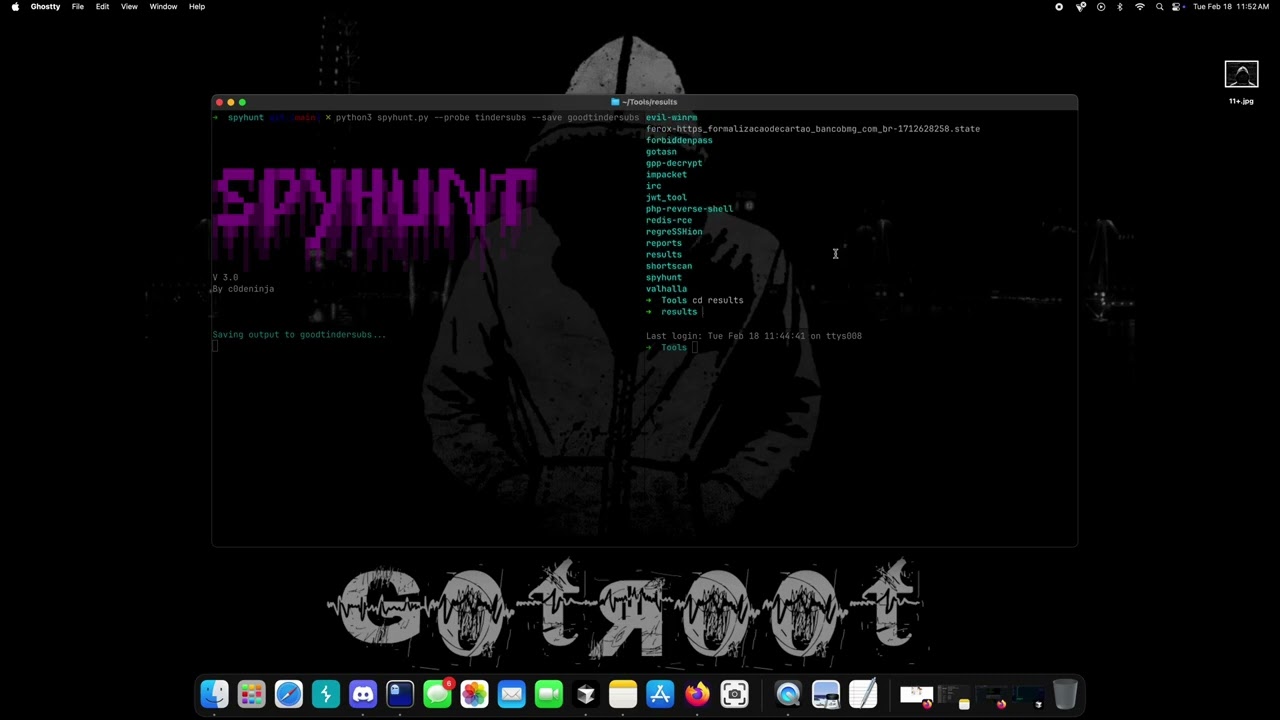This screenshot has height=720, width=1280.
Task: Click 'gpp-decrypt' in directory listing
Action: (x=674, y=163)
